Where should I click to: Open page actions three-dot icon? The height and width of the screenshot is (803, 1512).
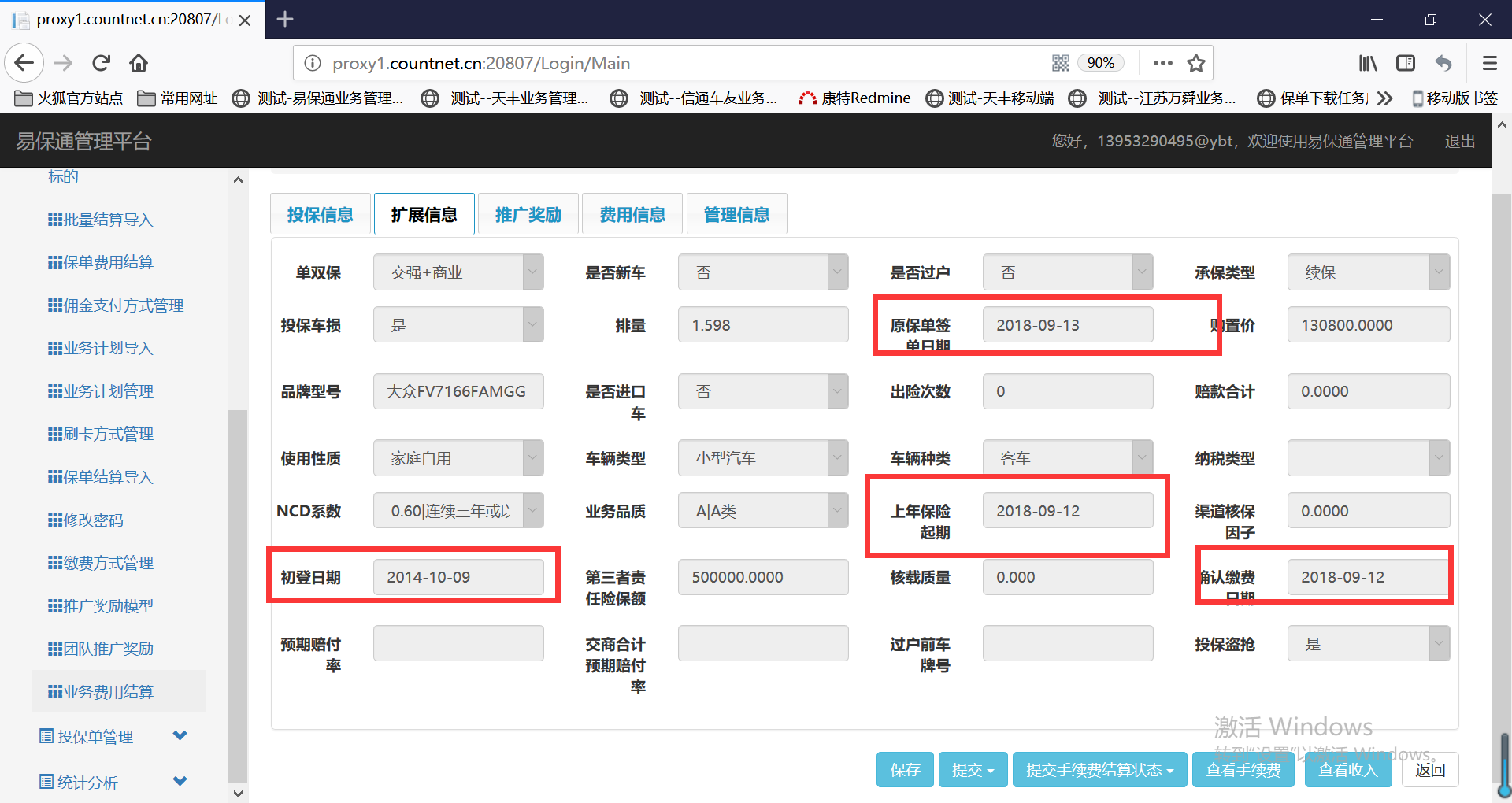click(x=1162, y=63)
